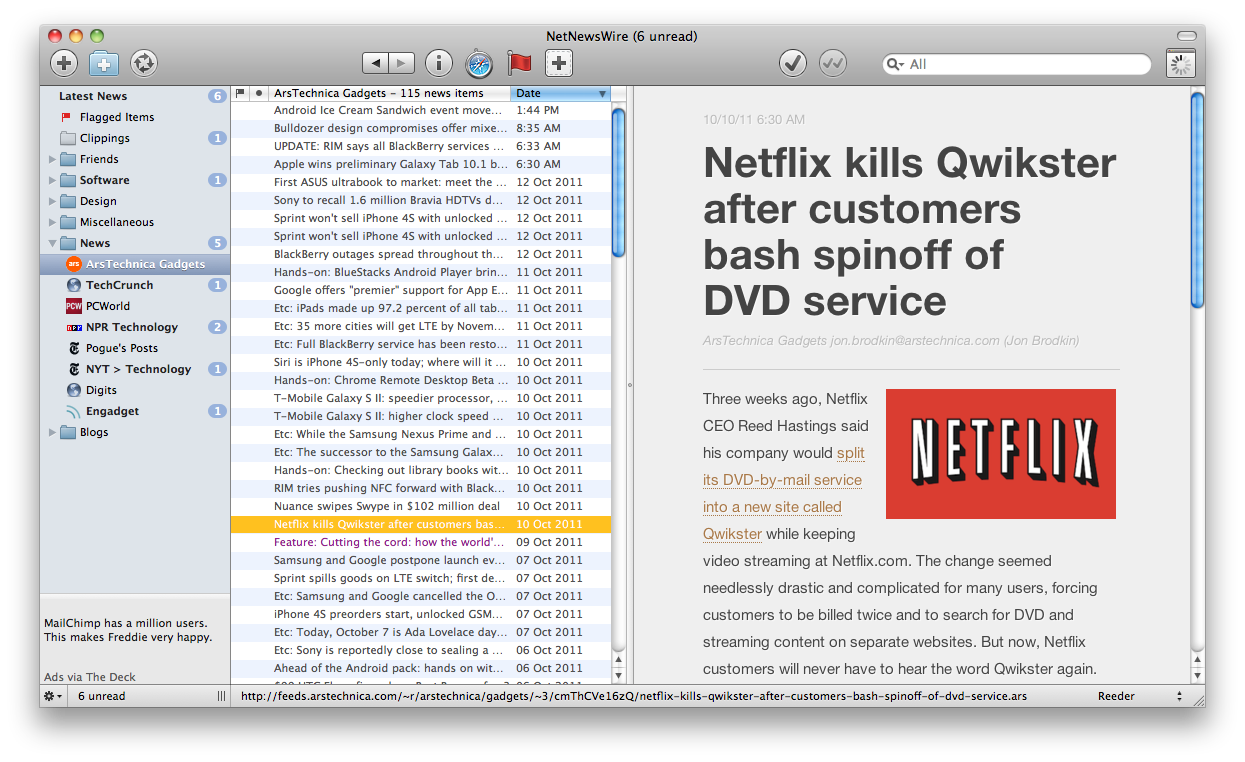Click the flag column header
Screen dimensions: 1245x762
pyautogui.click(x=240, y=93)
